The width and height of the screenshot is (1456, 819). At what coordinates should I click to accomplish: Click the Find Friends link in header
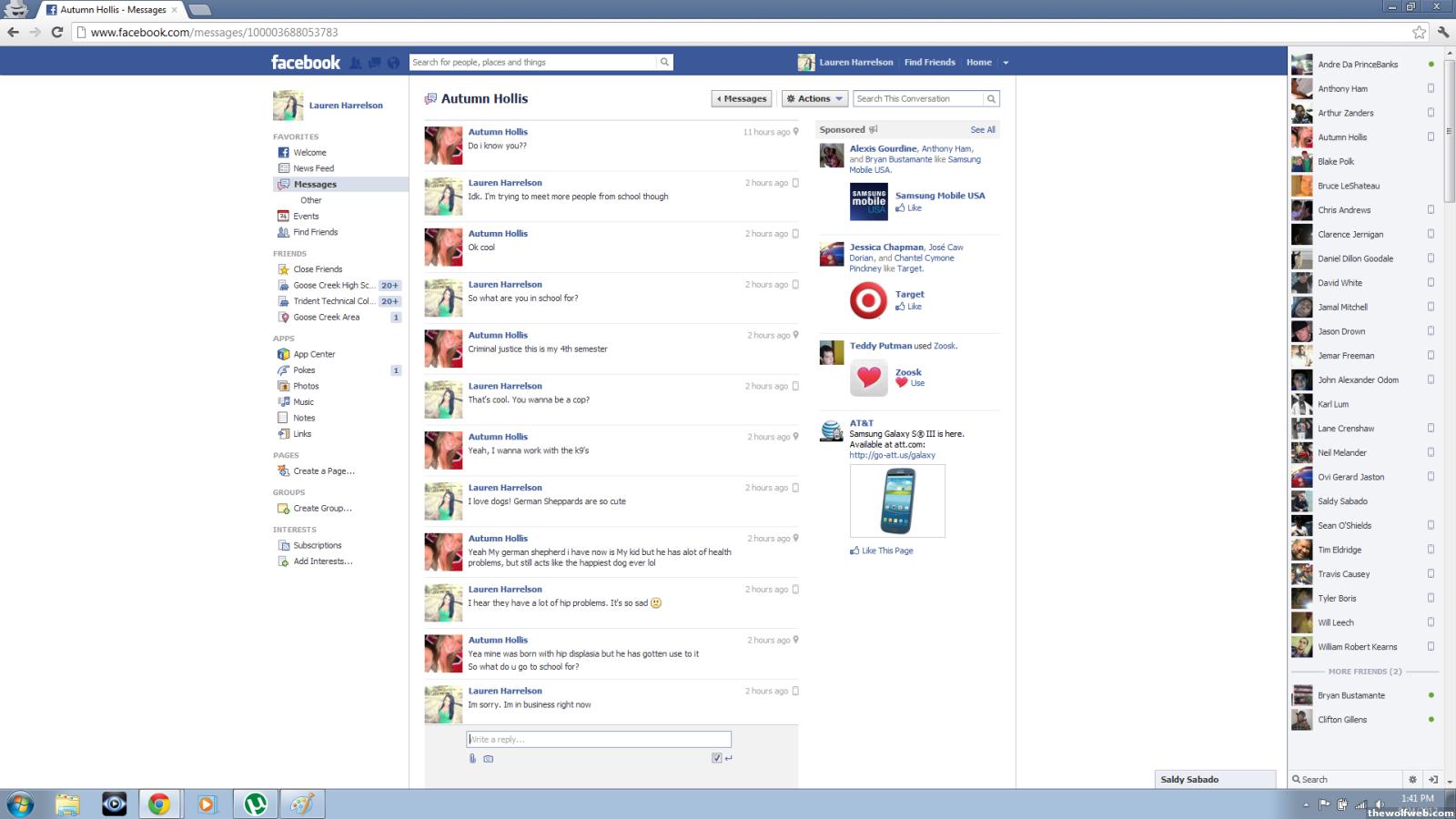929,63
